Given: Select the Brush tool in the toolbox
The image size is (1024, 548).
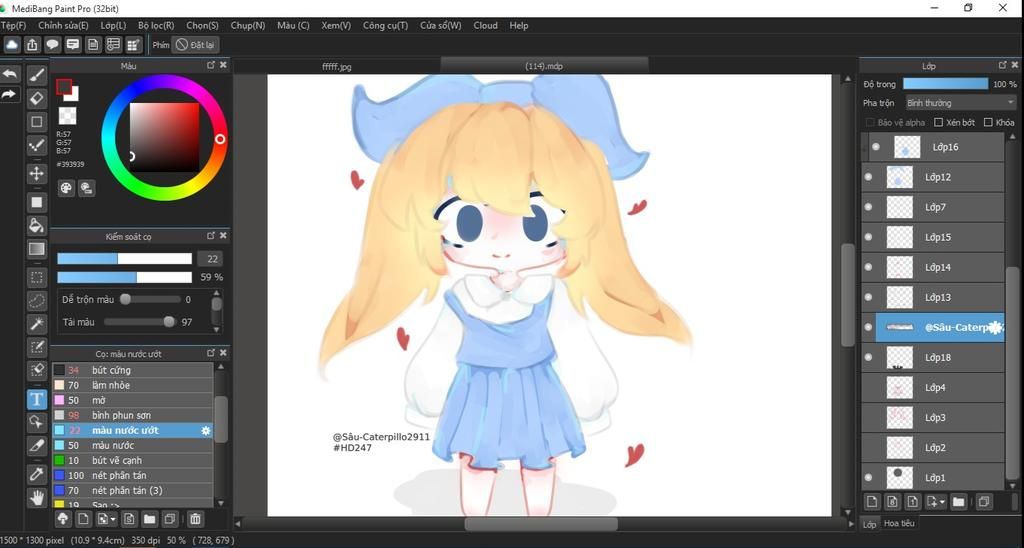Looking at the screenshot, I should pyautogui.click(x=37, y=74).
